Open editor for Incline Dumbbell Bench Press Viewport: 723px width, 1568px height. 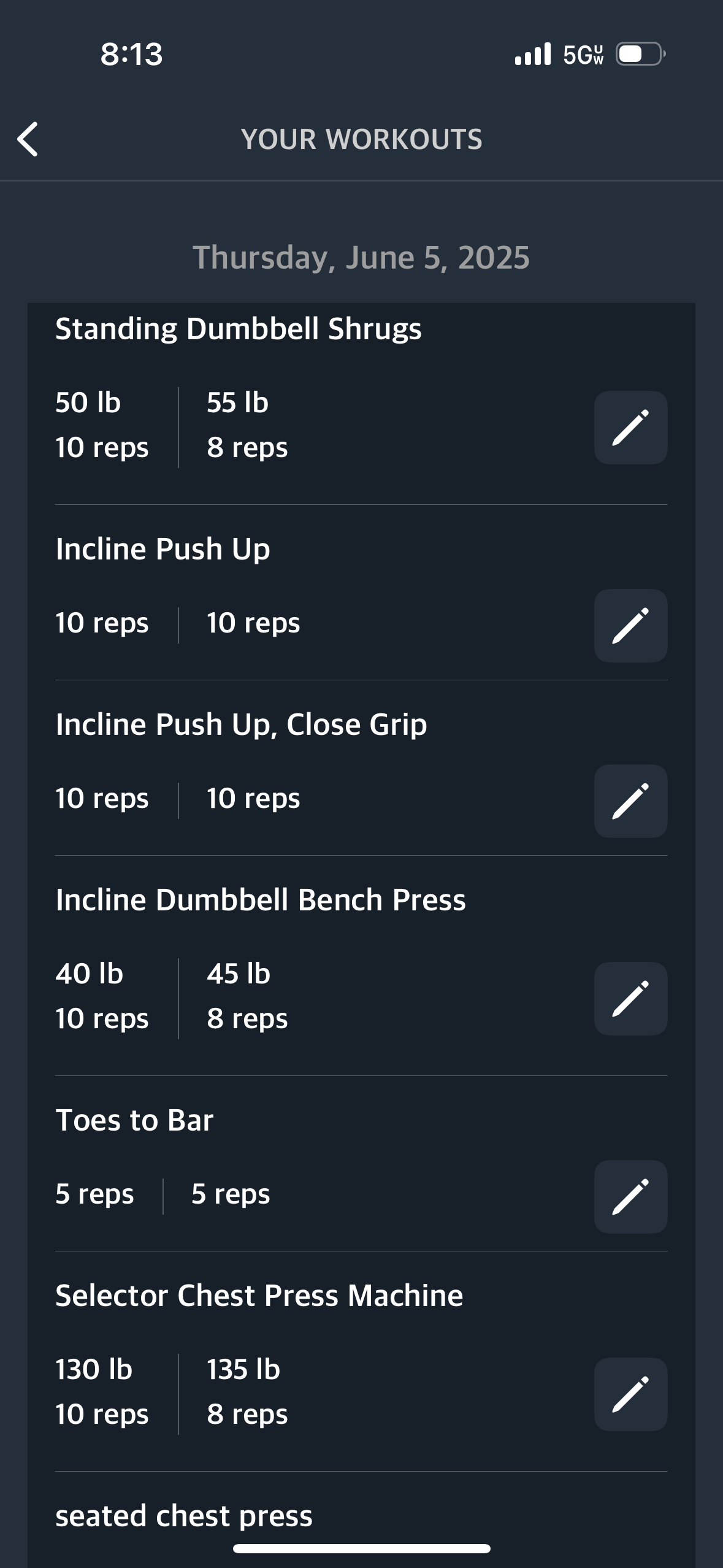[x=630, y=999]
